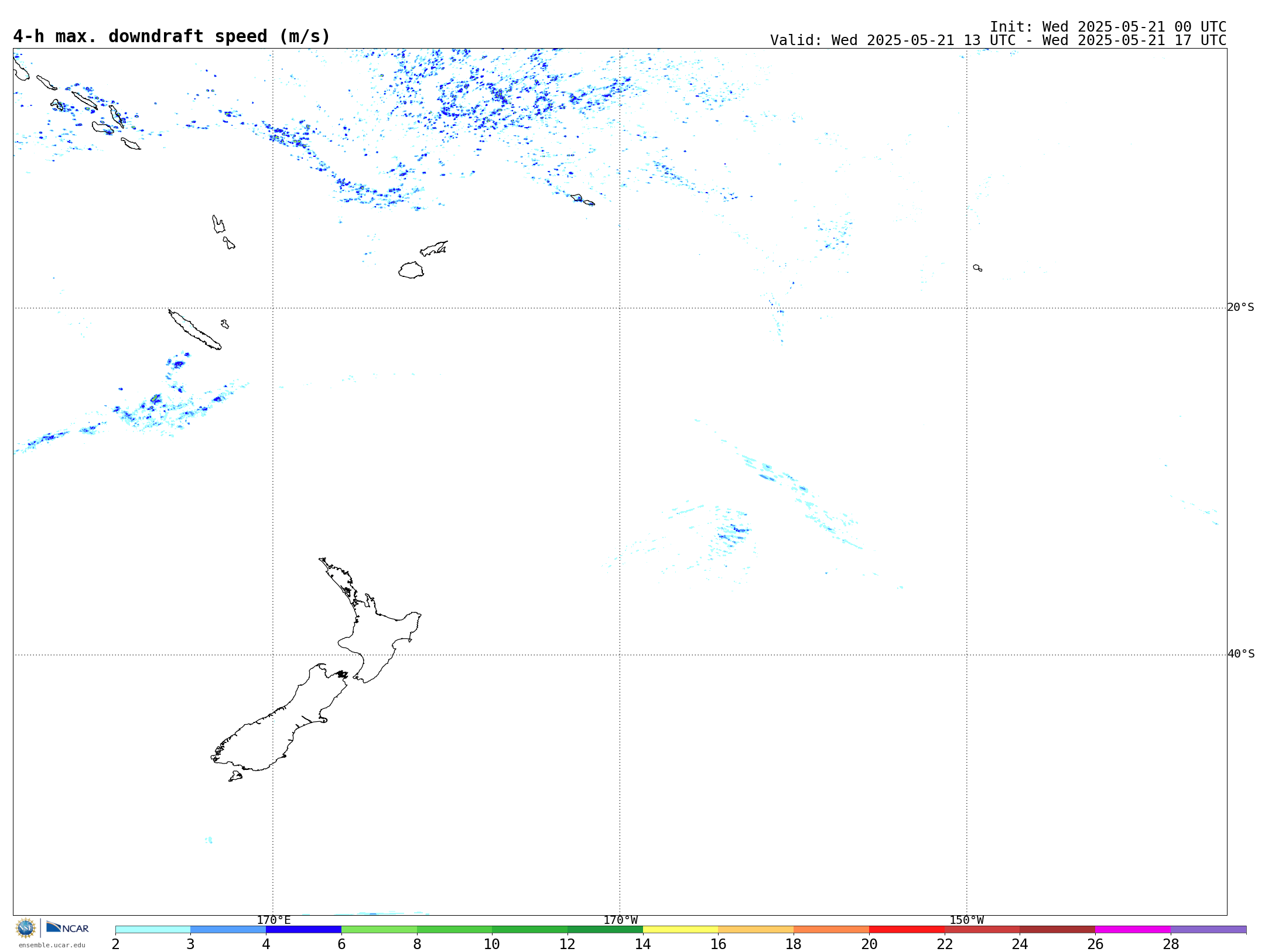Click colorbar tick label '10'
This screenshot has height=952, width=1265.
point(492,944)
